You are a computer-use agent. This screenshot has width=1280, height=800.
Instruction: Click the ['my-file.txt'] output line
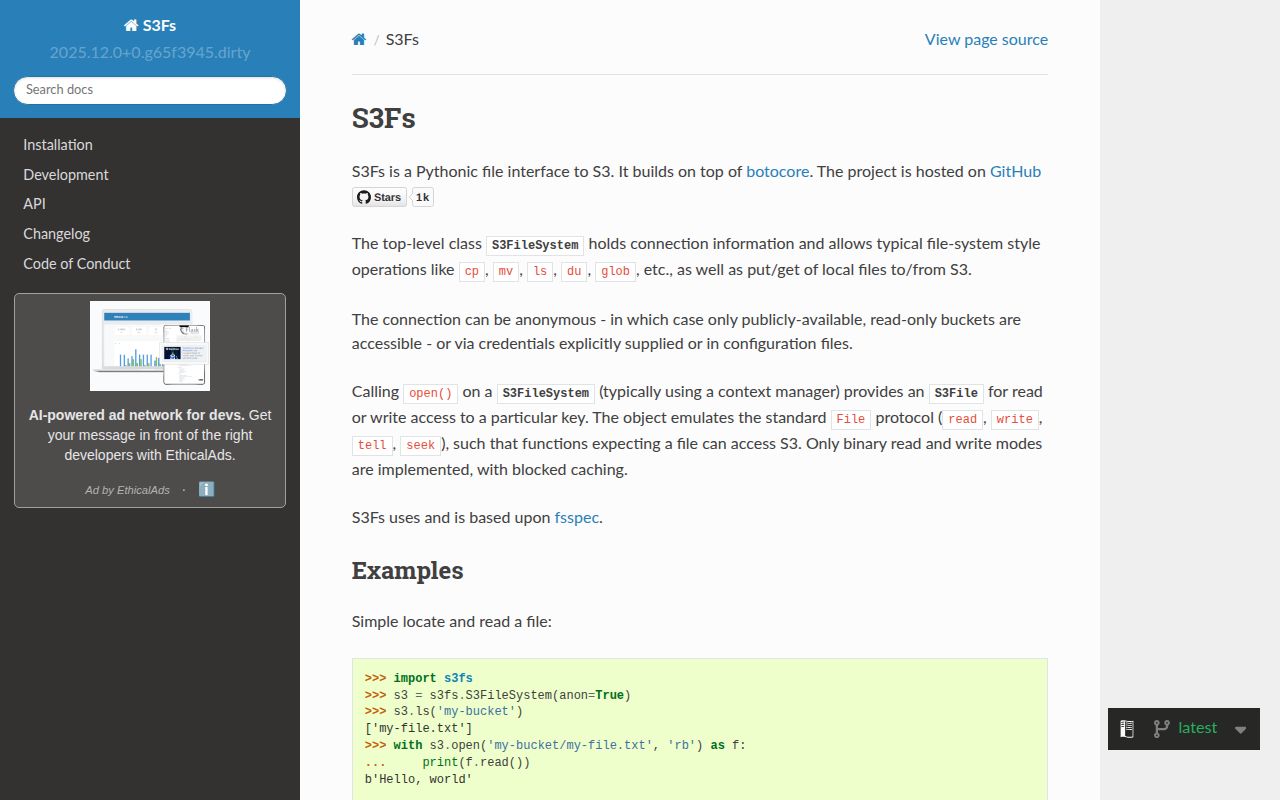click(419, 729)
